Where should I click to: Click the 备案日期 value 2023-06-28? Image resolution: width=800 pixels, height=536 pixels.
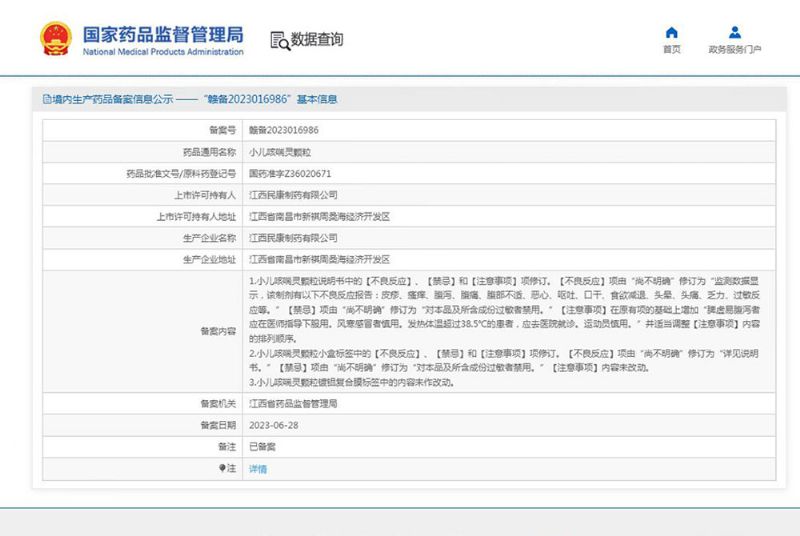coord(272,425)
